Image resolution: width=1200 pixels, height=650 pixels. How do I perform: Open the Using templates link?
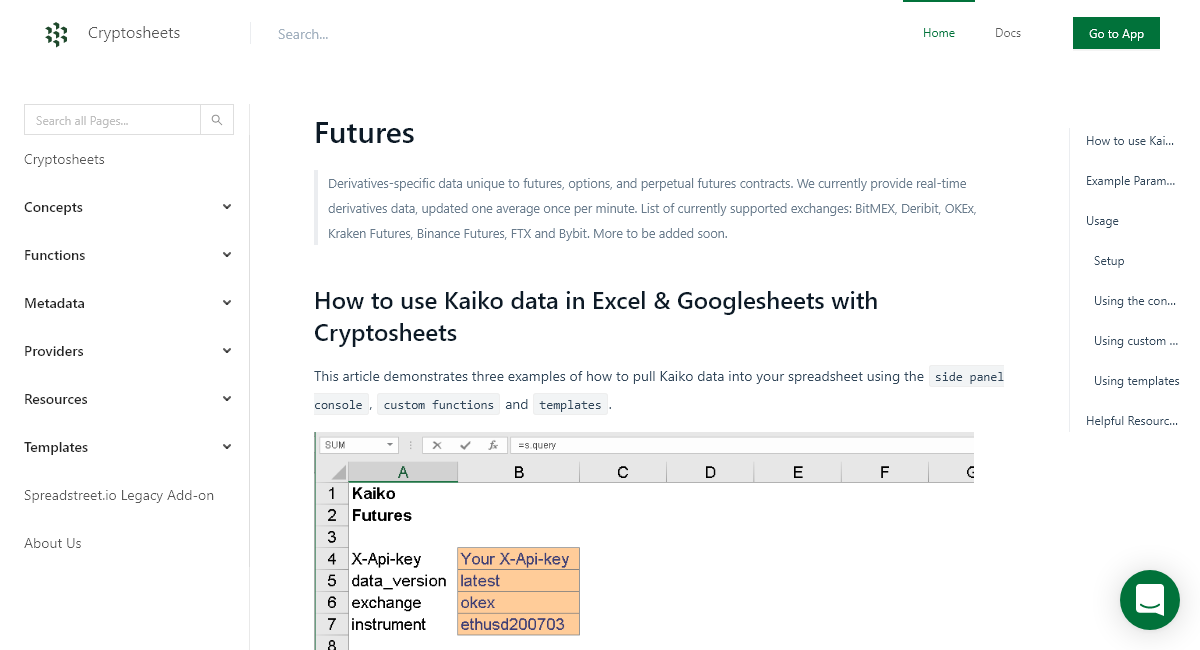tap(1137, 381)
